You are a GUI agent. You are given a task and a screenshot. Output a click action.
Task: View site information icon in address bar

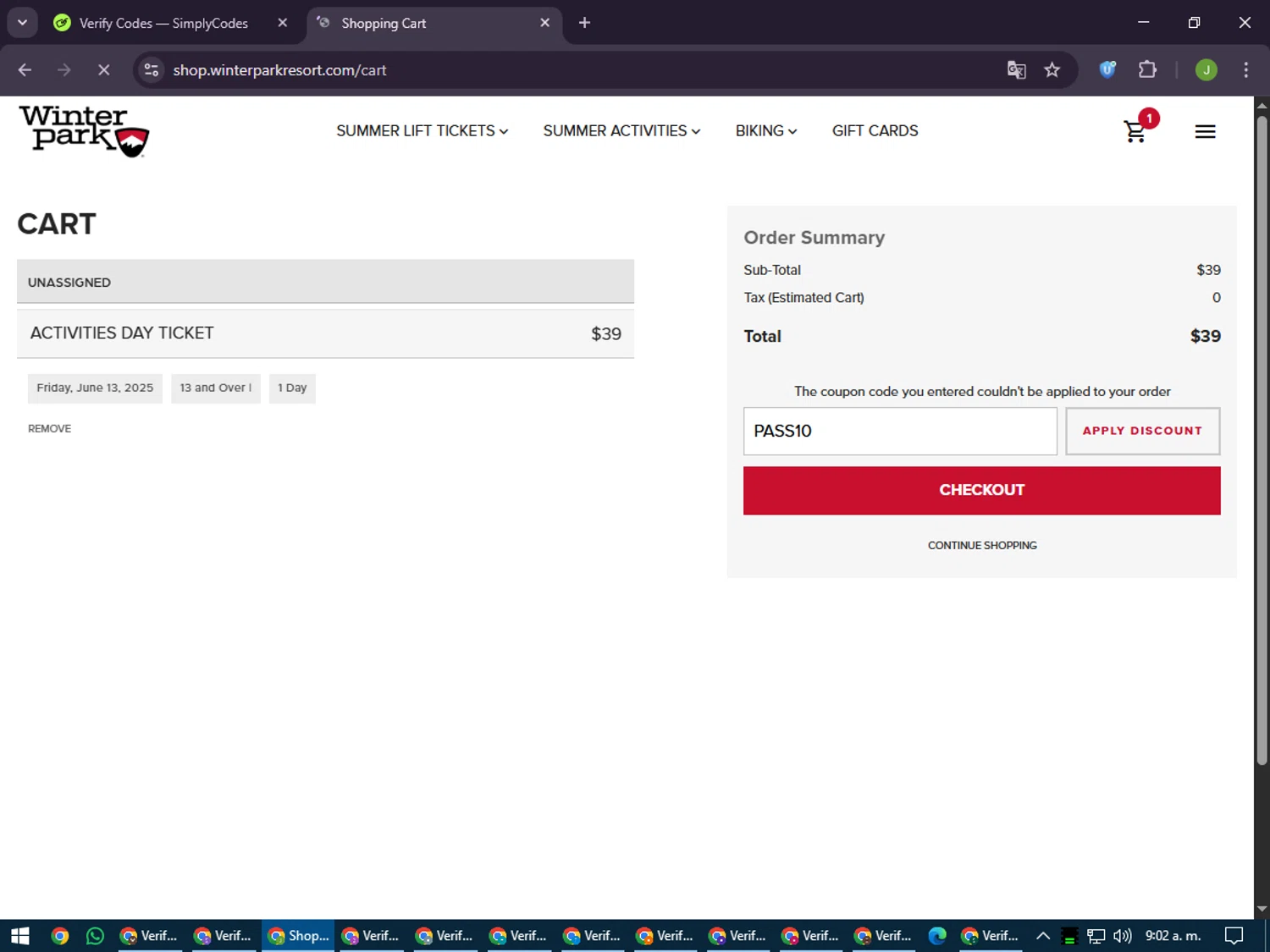[152, 70]
